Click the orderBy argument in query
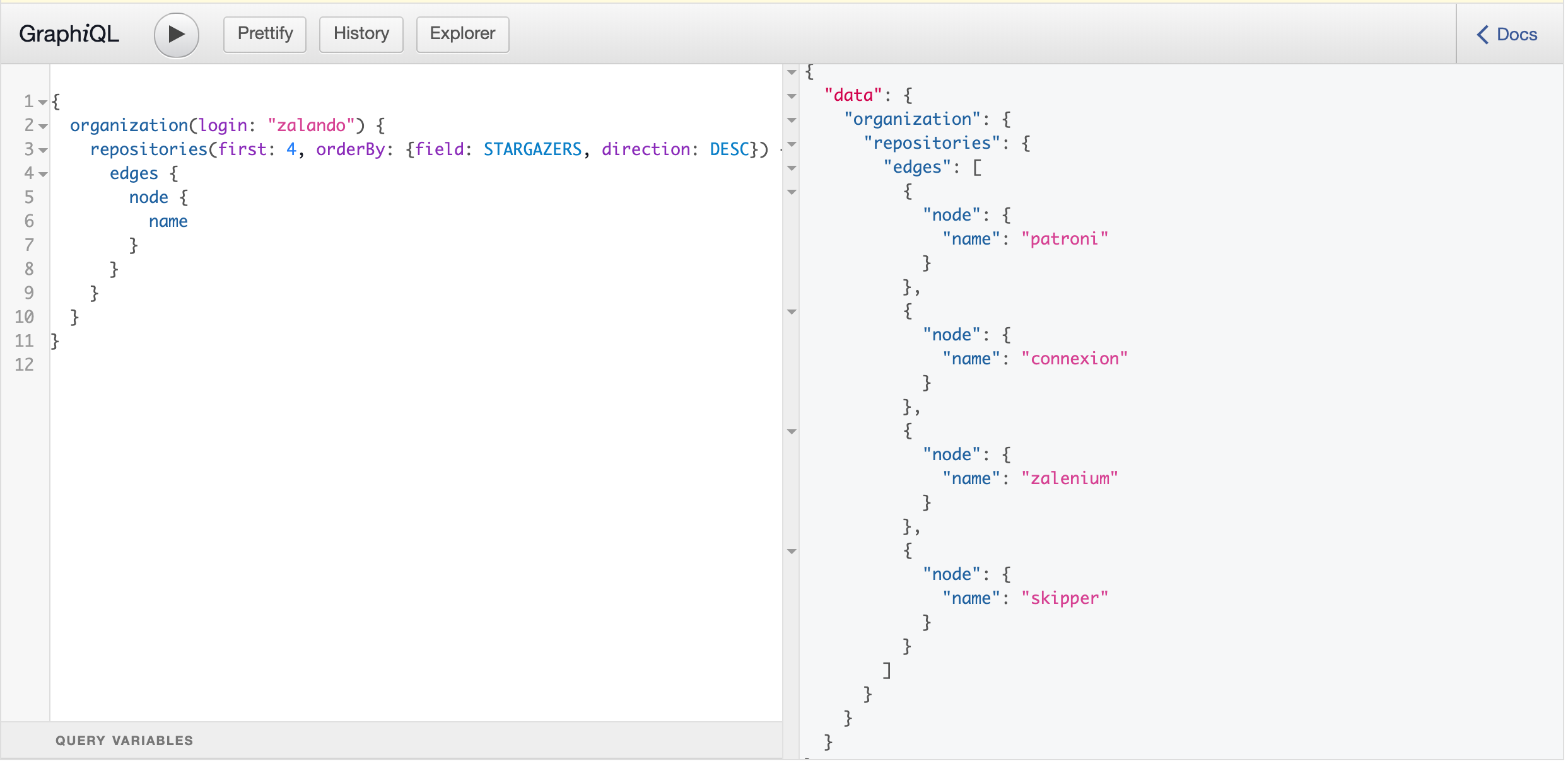The width and height of the screenshot is (1568, 764). point(351,149)
